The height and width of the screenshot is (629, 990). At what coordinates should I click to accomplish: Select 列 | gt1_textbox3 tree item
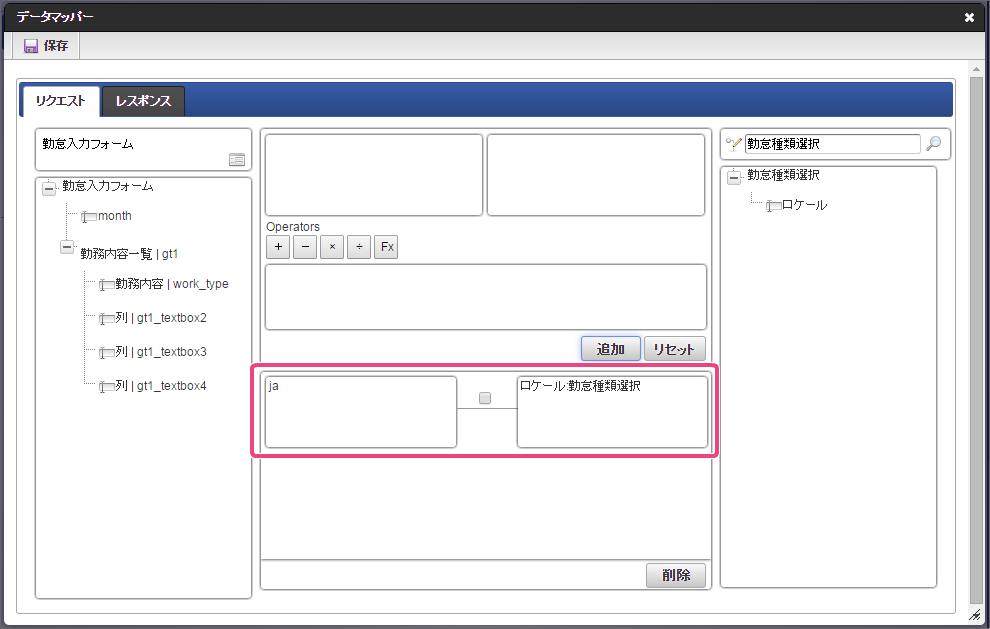160,352
